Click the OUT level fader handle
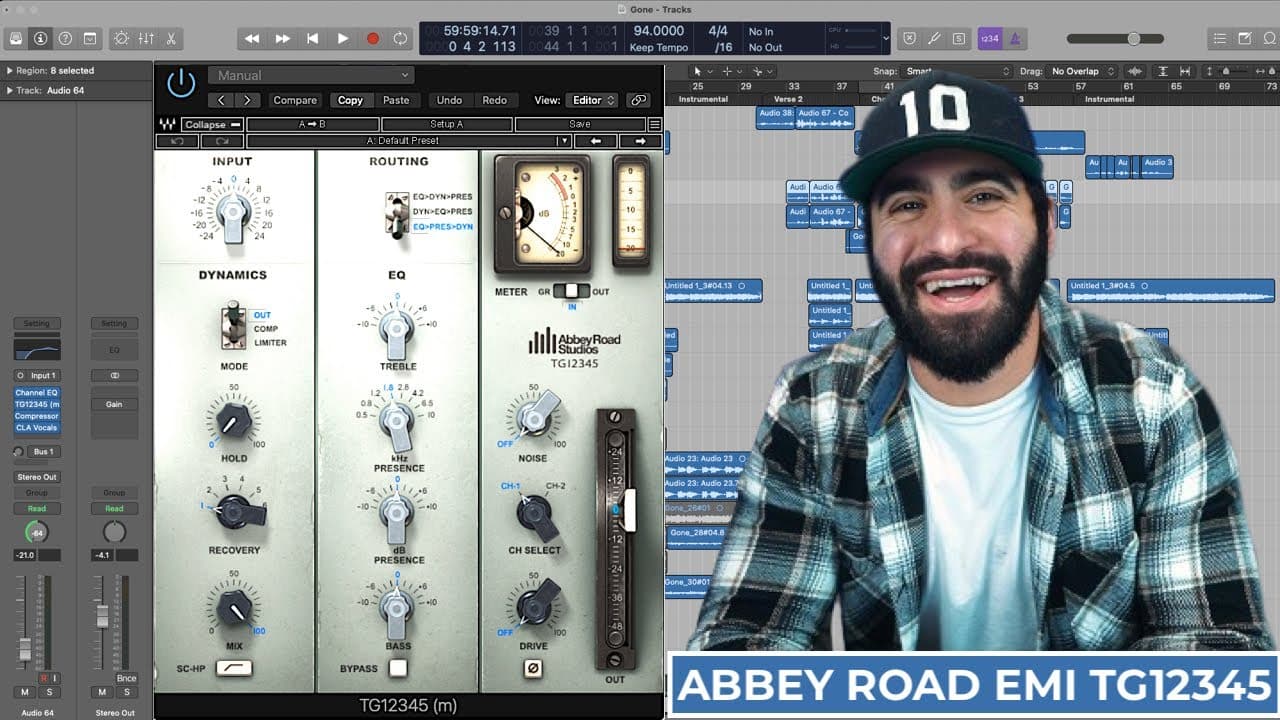 (629, 510)
